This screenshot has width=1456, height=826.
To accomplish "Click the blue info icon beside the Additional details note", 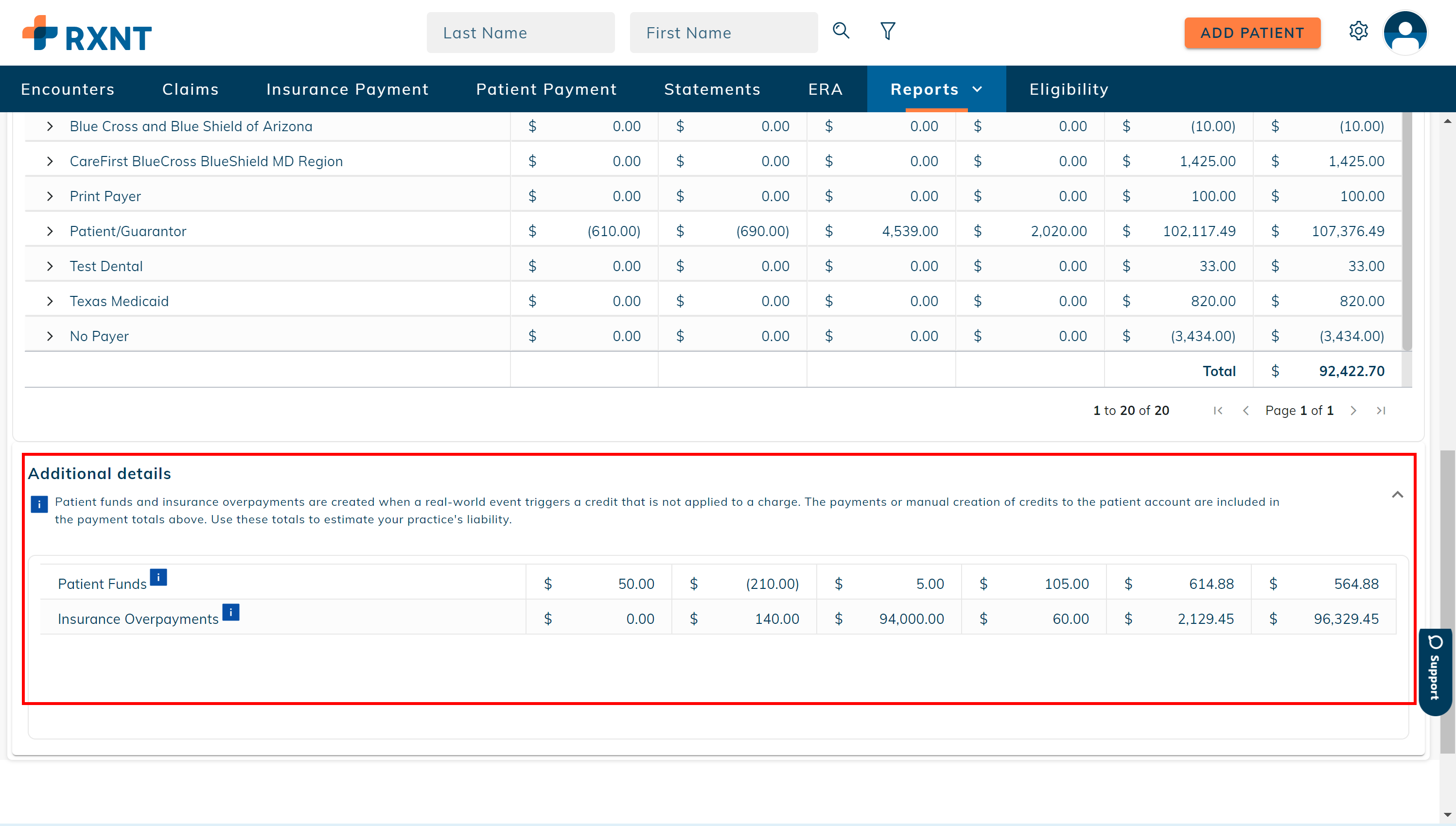I will point(39,504).
